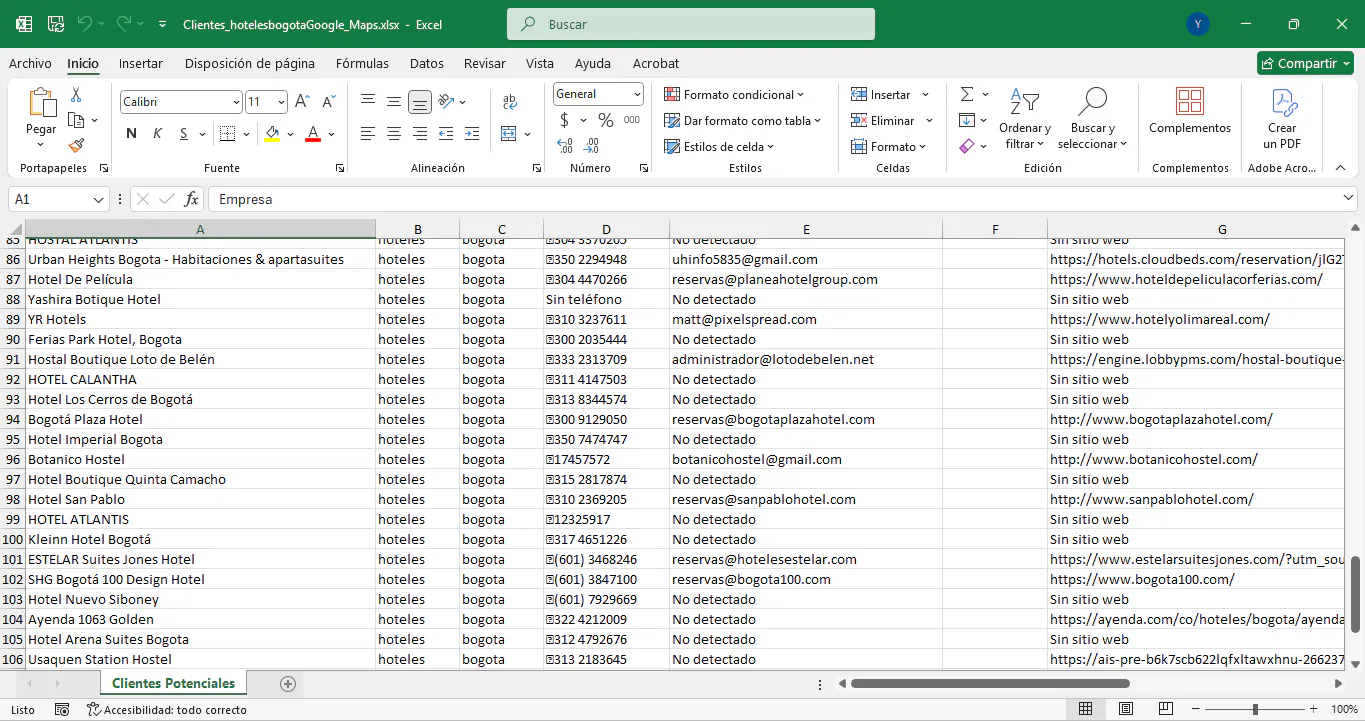This screenshot has height=721, width=1365.
Task: Toggle center text alignment
Action: pos(394,133)
